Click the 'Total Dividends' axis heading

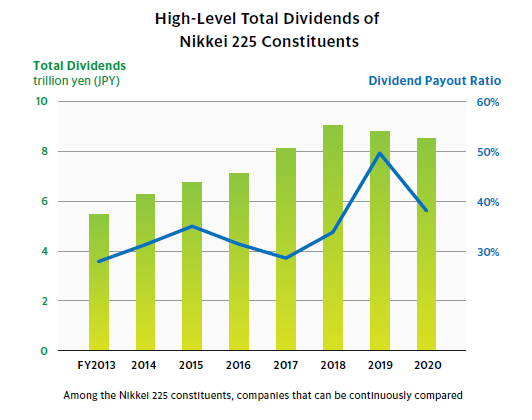pos(79,65)
